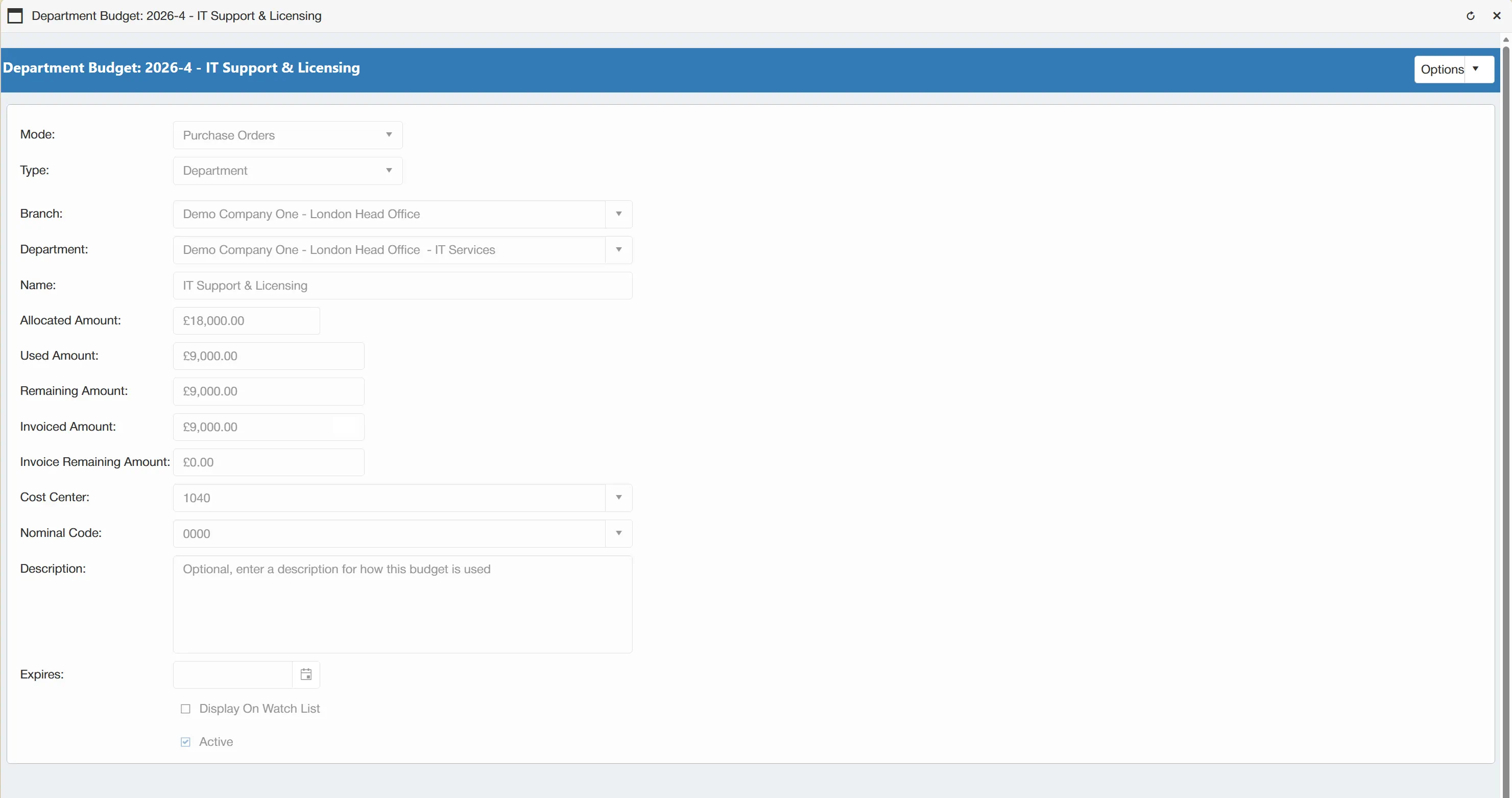This screenshot has width=1512, height=798.
Task: Click the blue header title Department Budget
Action: tap(181, 68)
